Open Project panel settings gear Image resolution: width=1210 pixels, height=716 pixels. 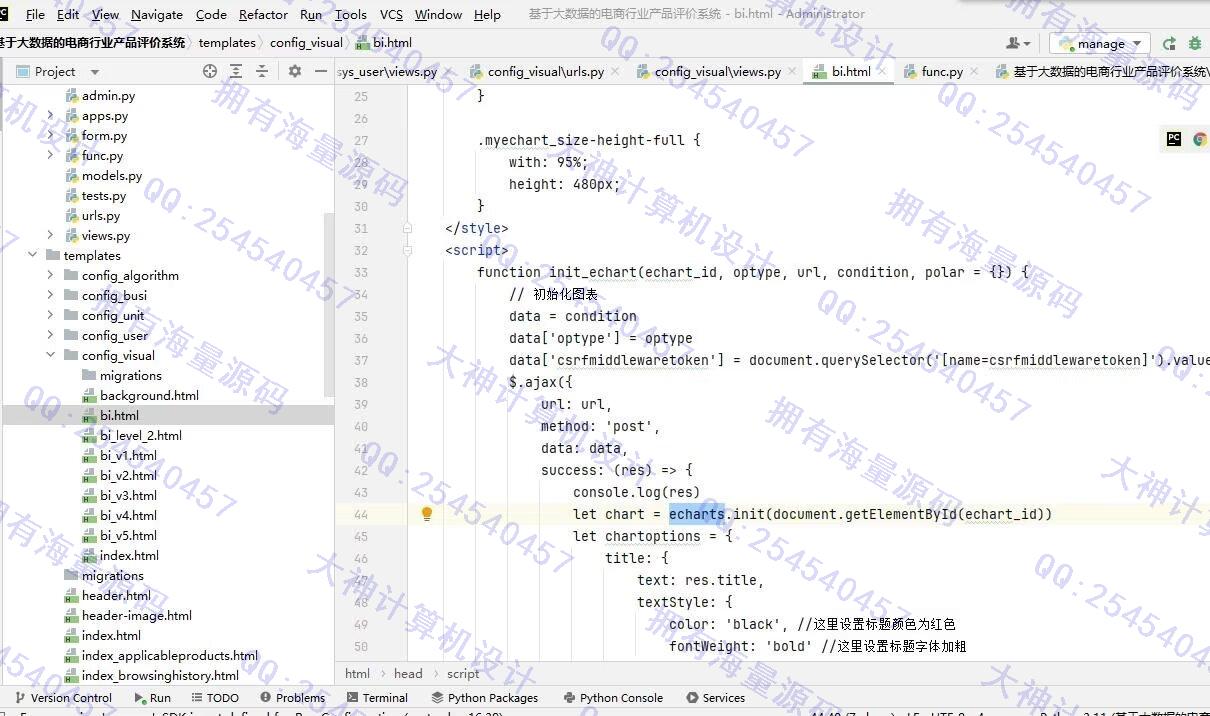pyautogui.click(x=295, y=71)
